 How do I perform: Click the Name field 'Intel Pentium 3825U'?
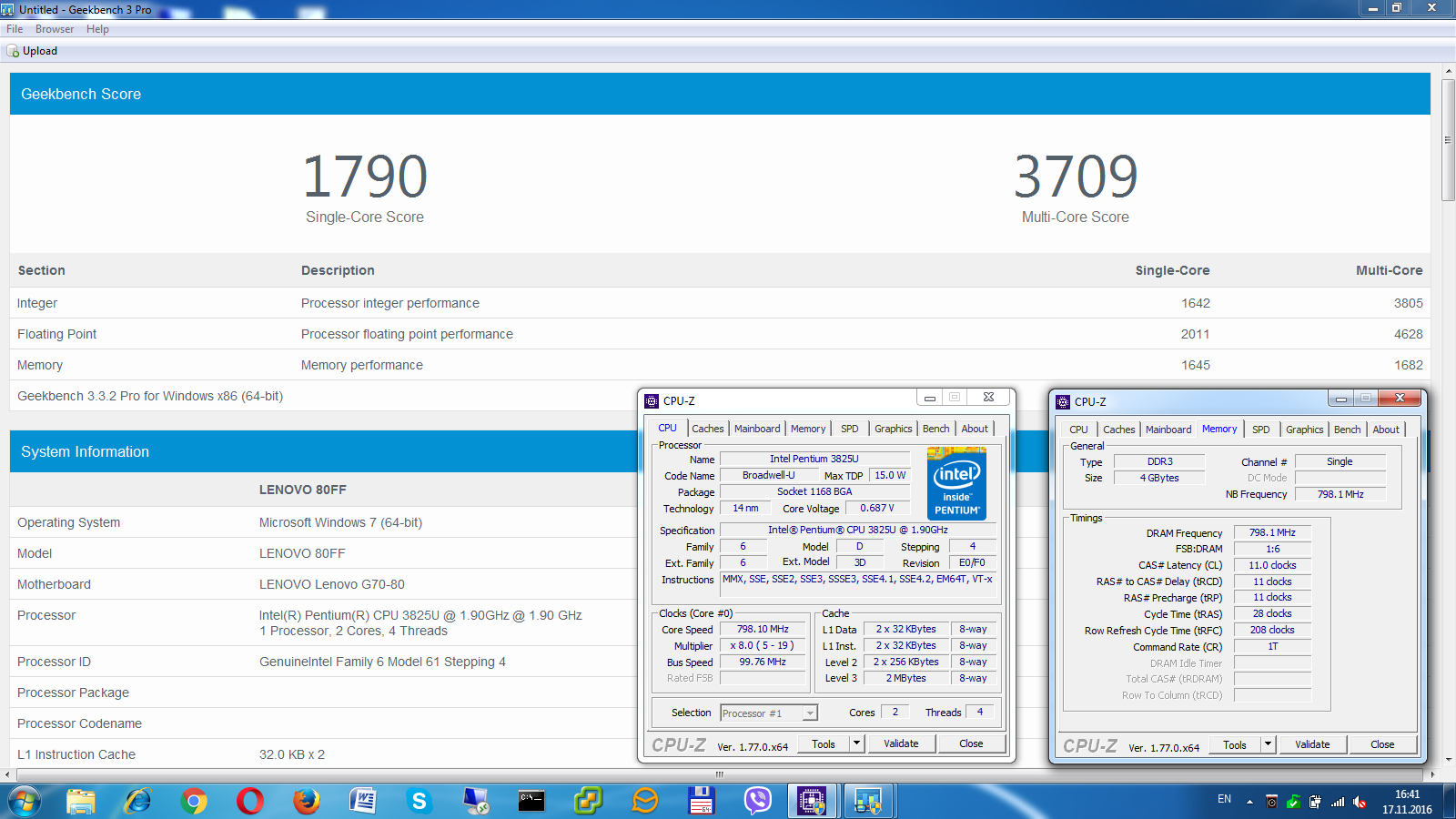[814, 459]
